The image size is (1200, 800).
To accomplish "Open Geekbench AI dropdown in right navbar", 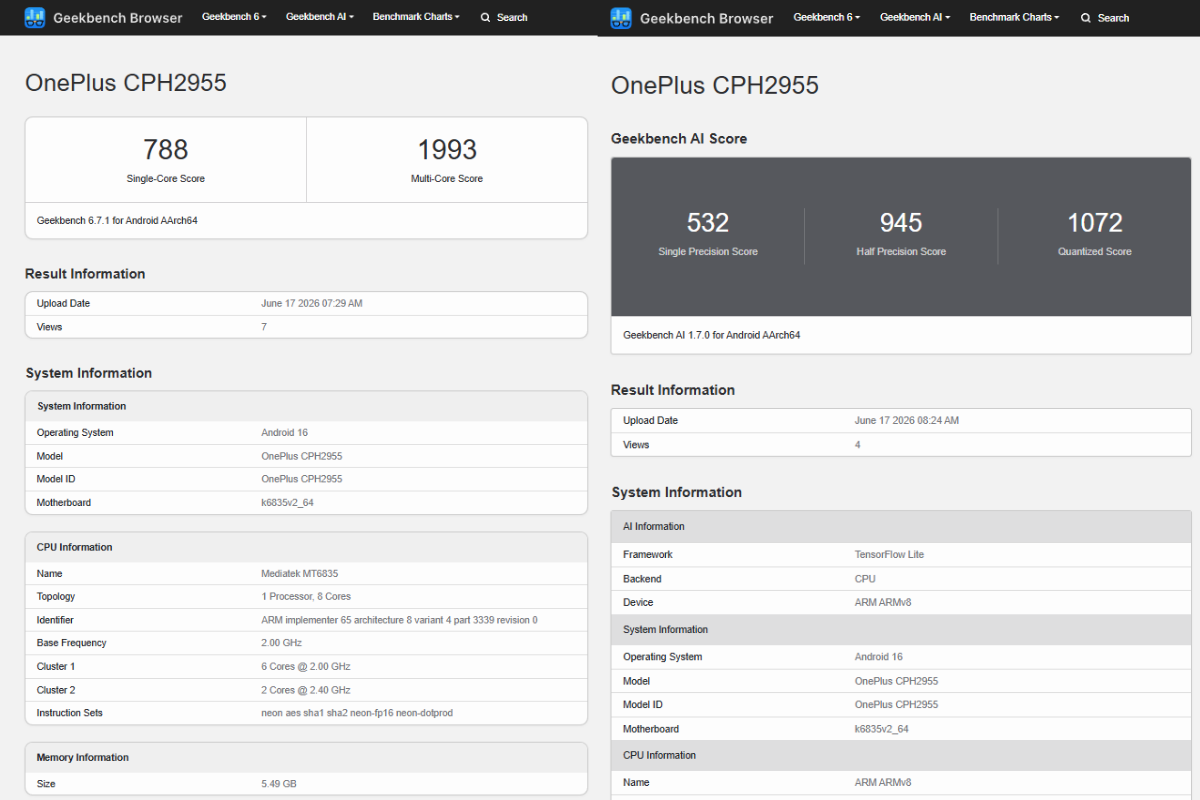I will 915,17.
